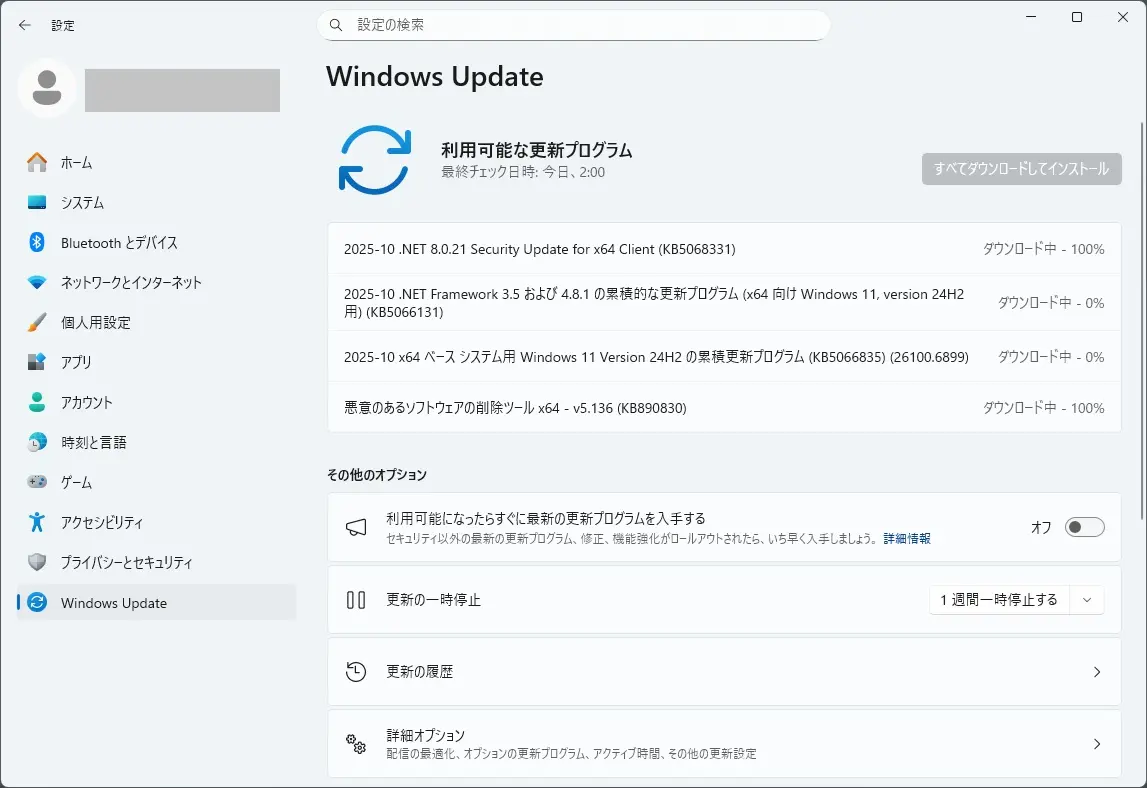Toggle the latest updates switch (オフ)

[x=1084, y=527]
